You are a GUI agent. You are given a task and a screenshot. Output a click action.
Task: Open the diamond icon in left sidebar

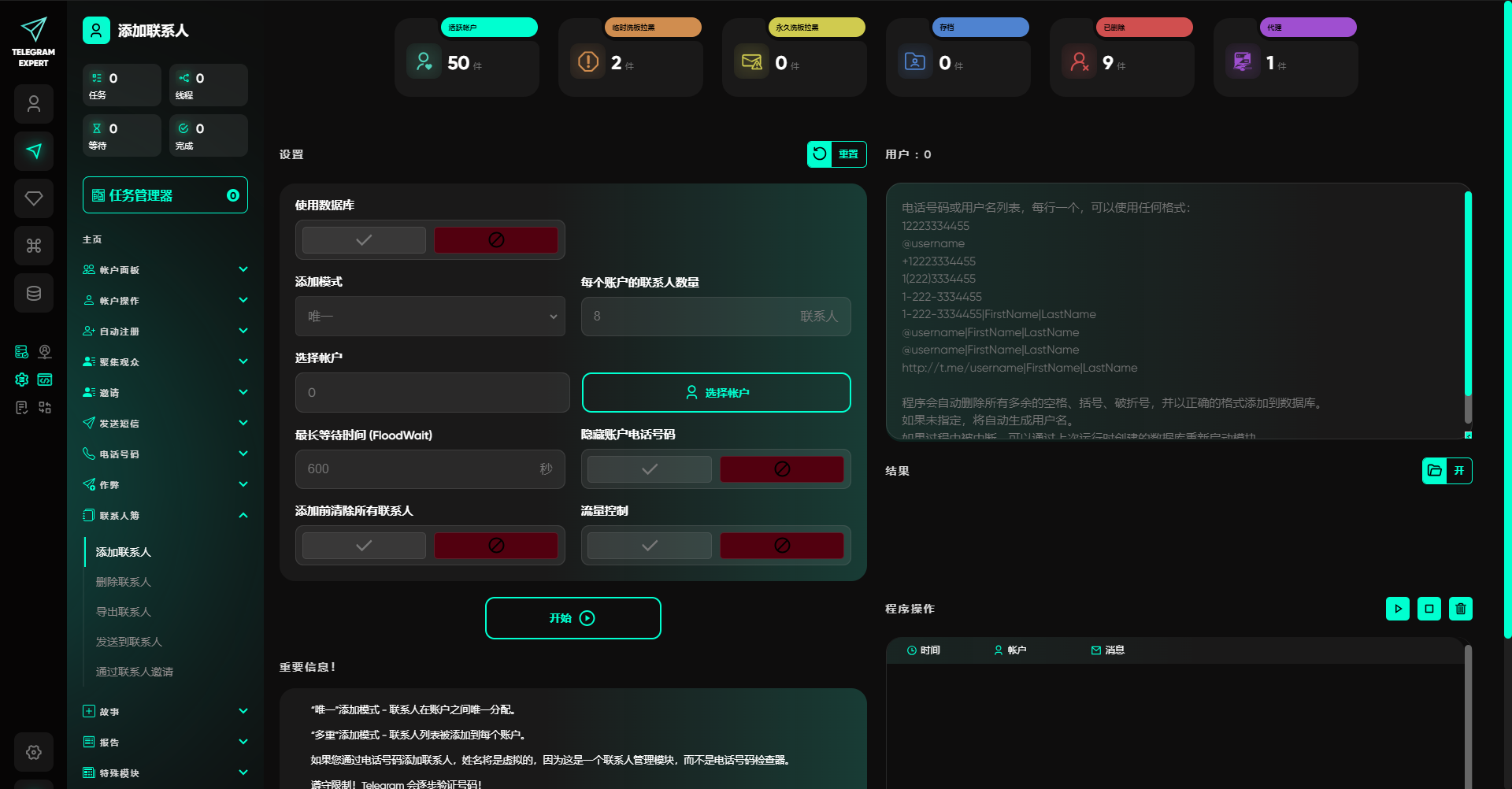click(34, 198)
